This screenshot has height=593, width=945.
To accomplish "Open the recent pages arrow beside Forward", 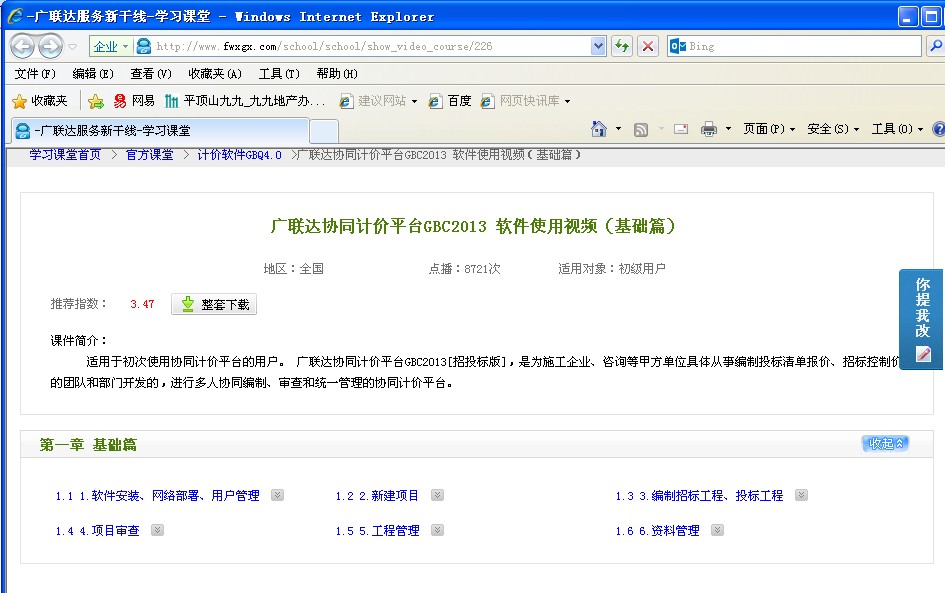I will click(x=72, y=46).
